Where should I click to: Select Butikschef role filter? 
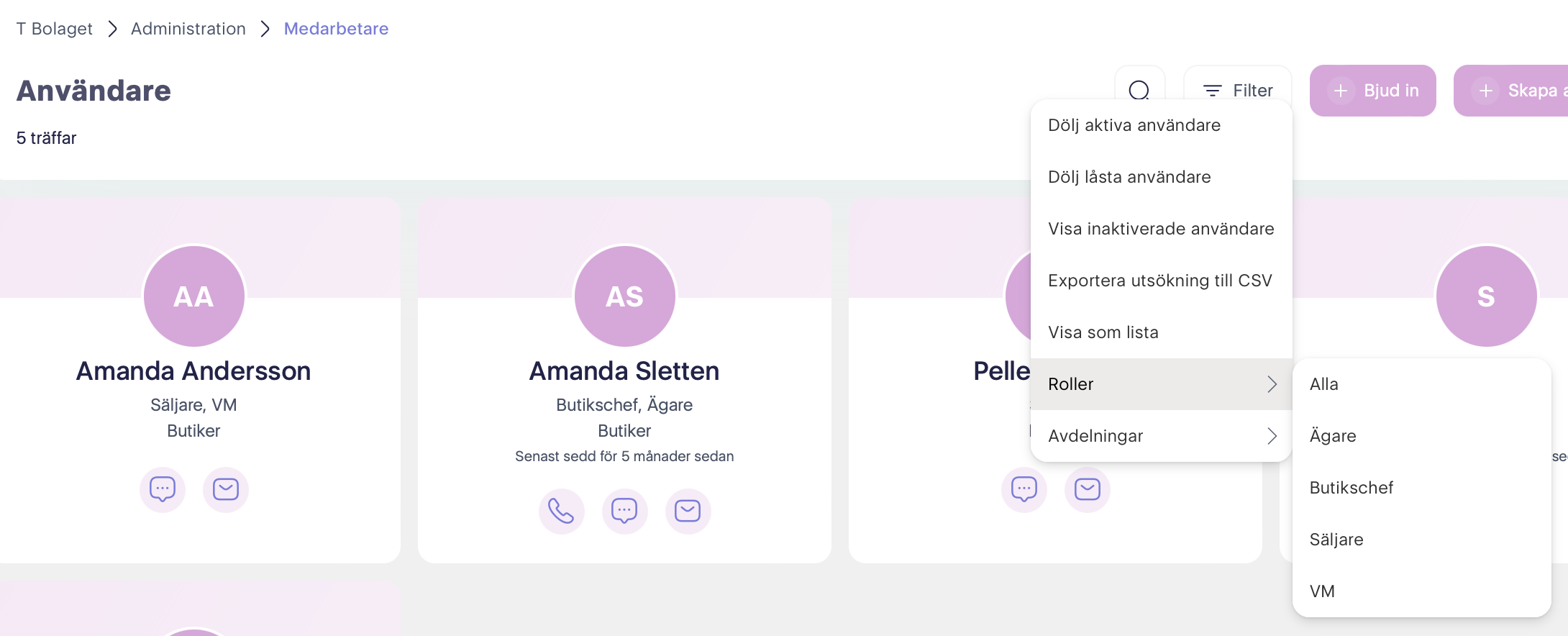coord(1352,488)
